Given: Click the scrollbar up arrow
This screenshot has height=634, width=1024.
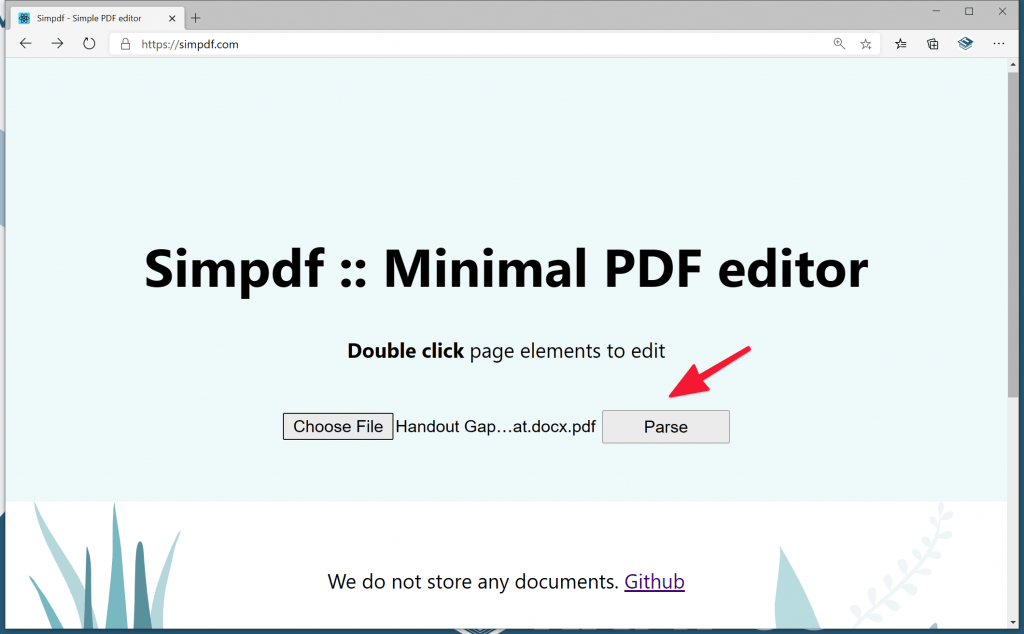Looking at the screenshot, I should (x=1013, y=65).
